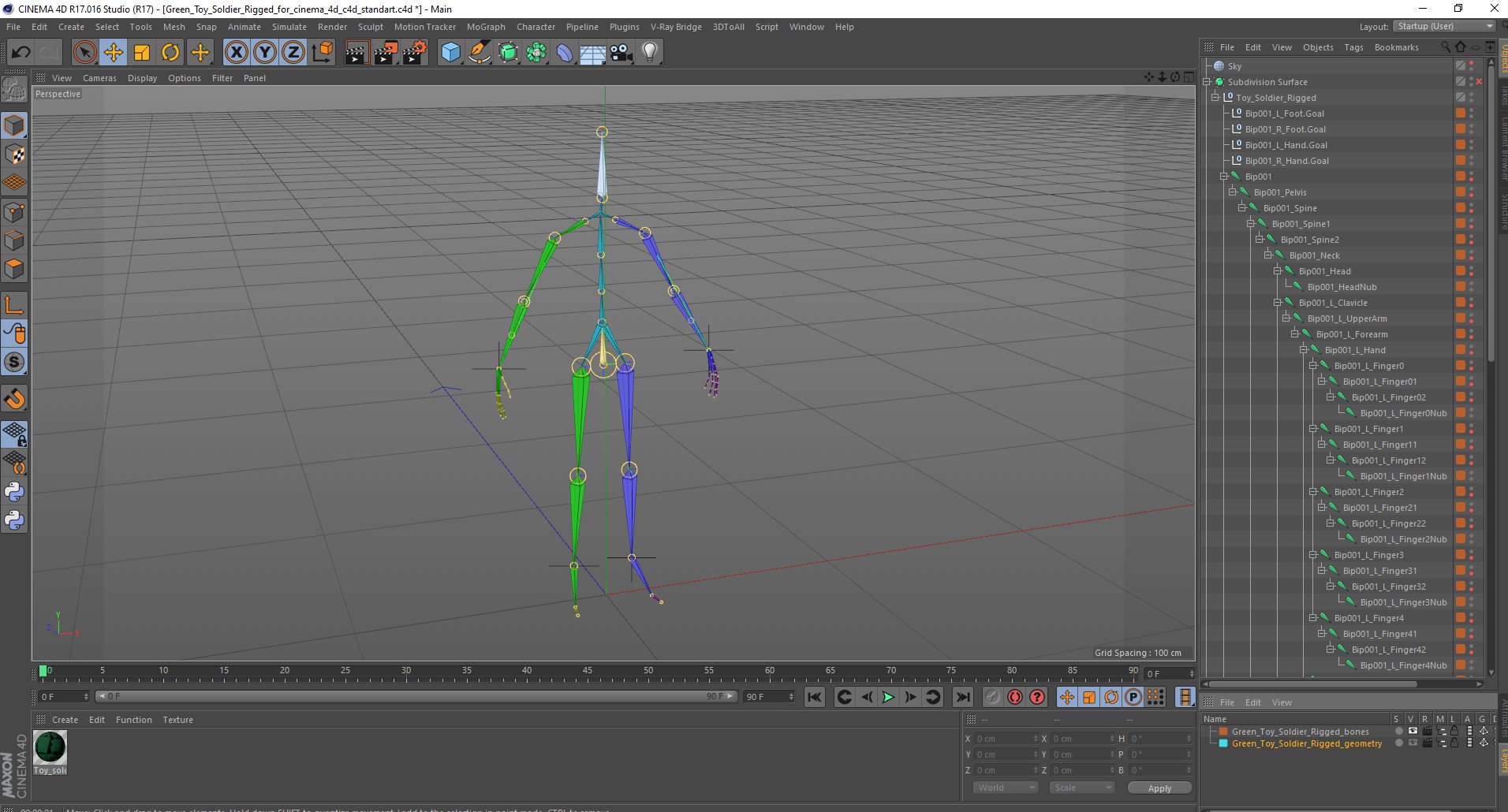The image size is (1508, 812).
Task: Select Points mode
Action: pyautogui.click(x=14, y=212)
